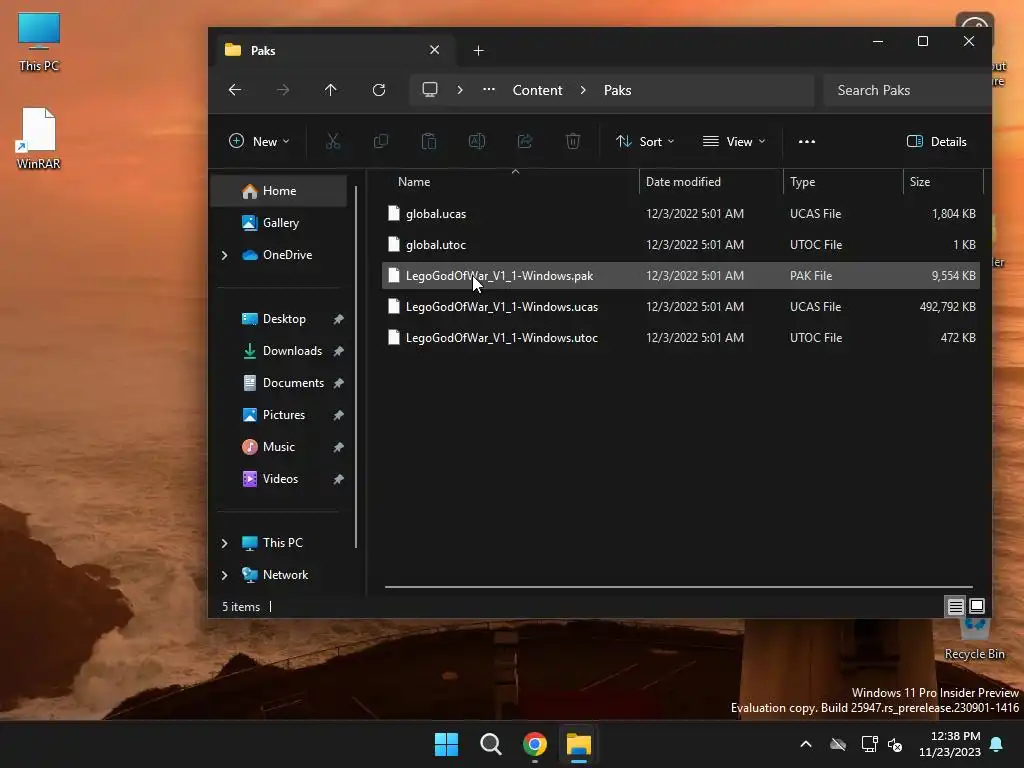Open the See more ellipsis in toolbar

(x=807, y=141)
